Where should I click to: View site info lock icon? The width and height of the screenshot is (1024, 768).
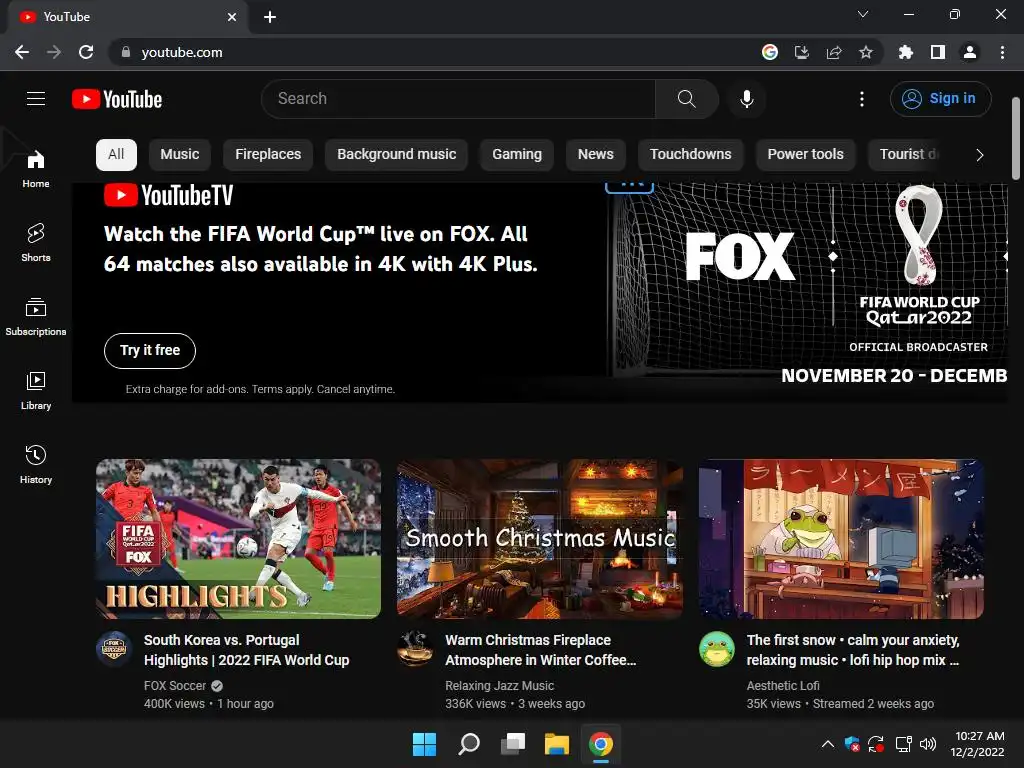click(x=126, y=52)
